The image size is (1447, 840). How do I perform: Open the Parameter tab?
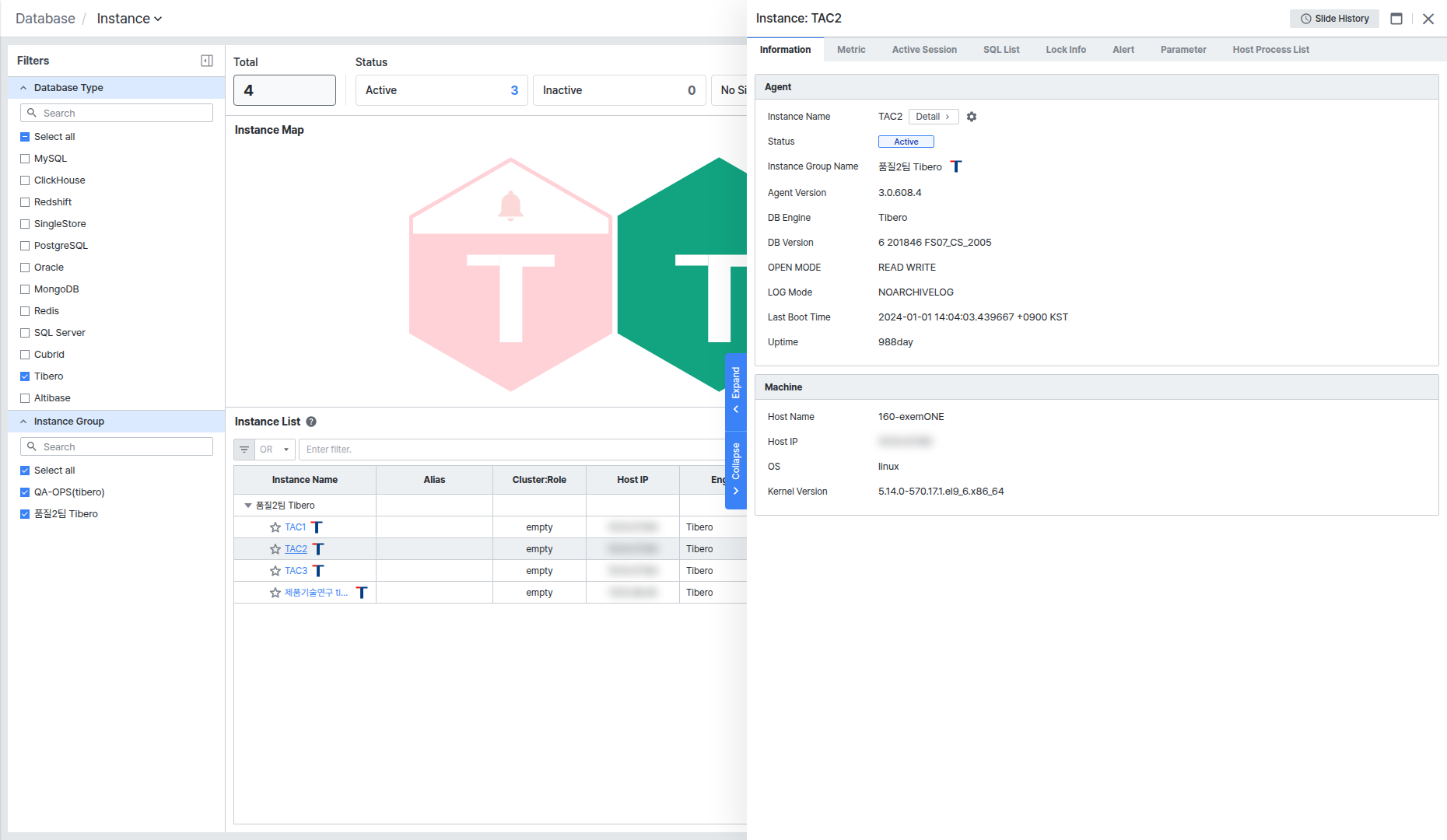coord(1183,50)
